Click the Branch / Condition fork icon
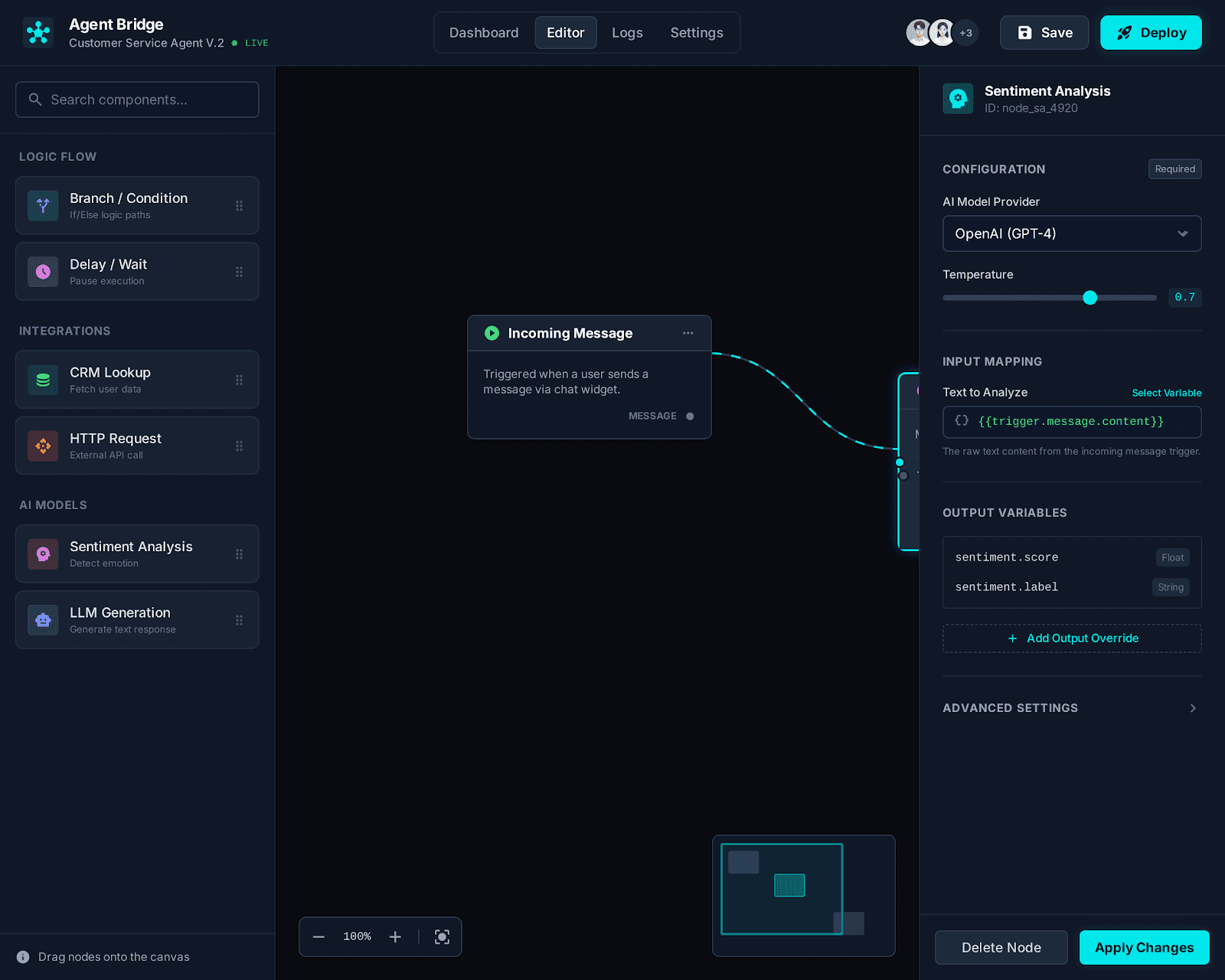This screenshot has width=1225, height=980. [x=43, y=206]
